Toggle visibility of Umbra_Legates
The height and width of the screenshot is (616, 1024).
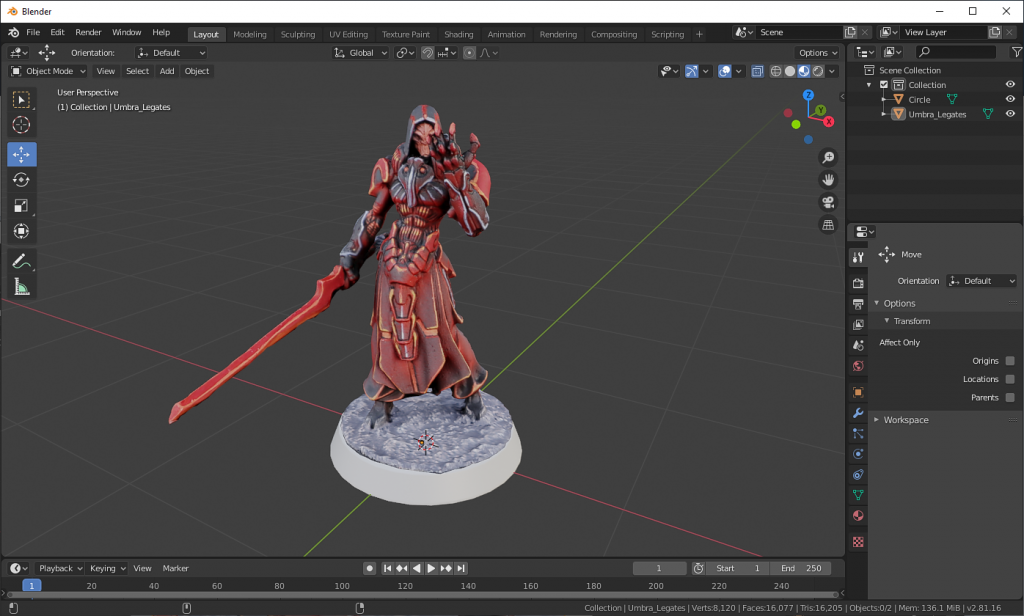tap(1009, 113)
